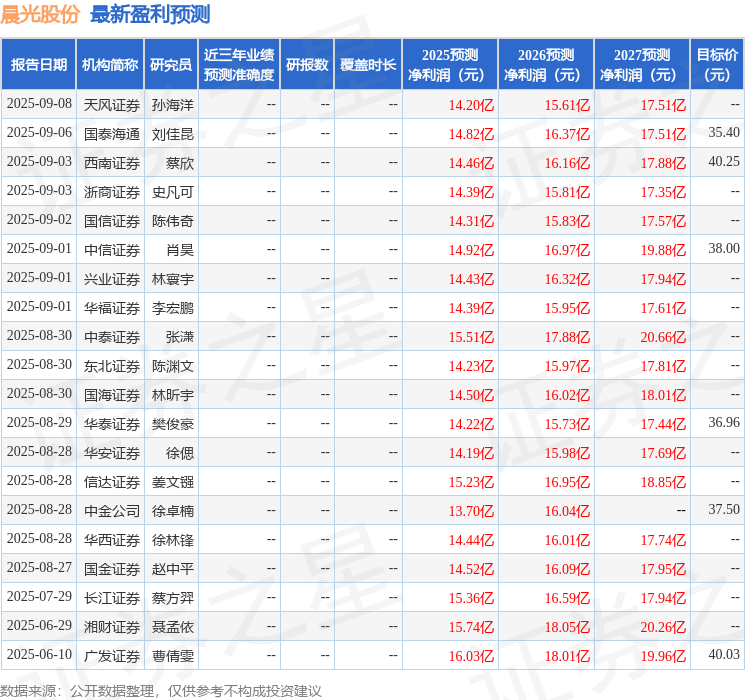Select the 湘财证券 institution cell
The image size is (745, 700).
pos(112,627)
